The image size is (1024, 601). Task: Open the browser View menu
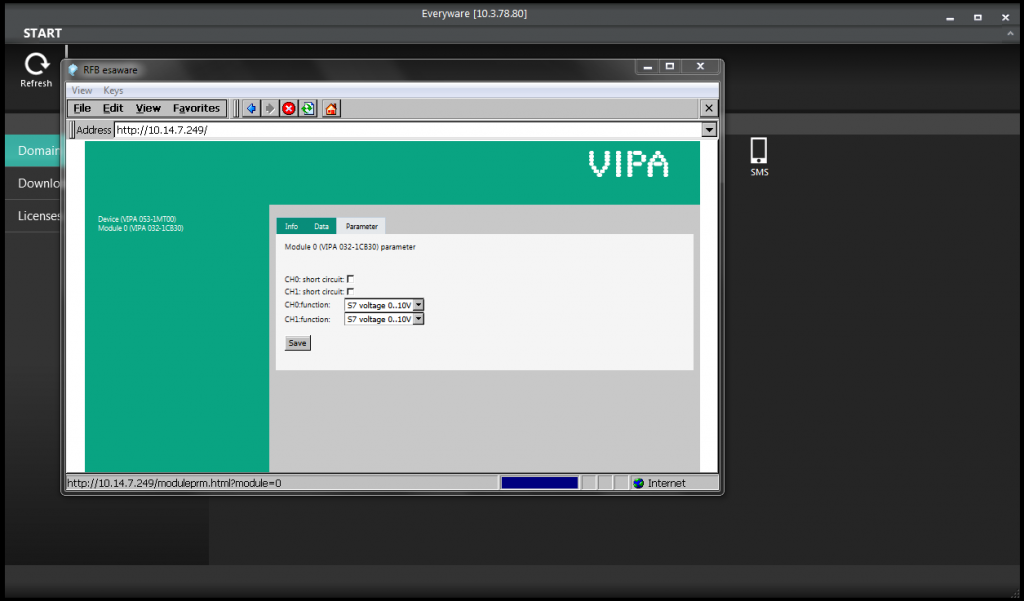pos(148,108)
